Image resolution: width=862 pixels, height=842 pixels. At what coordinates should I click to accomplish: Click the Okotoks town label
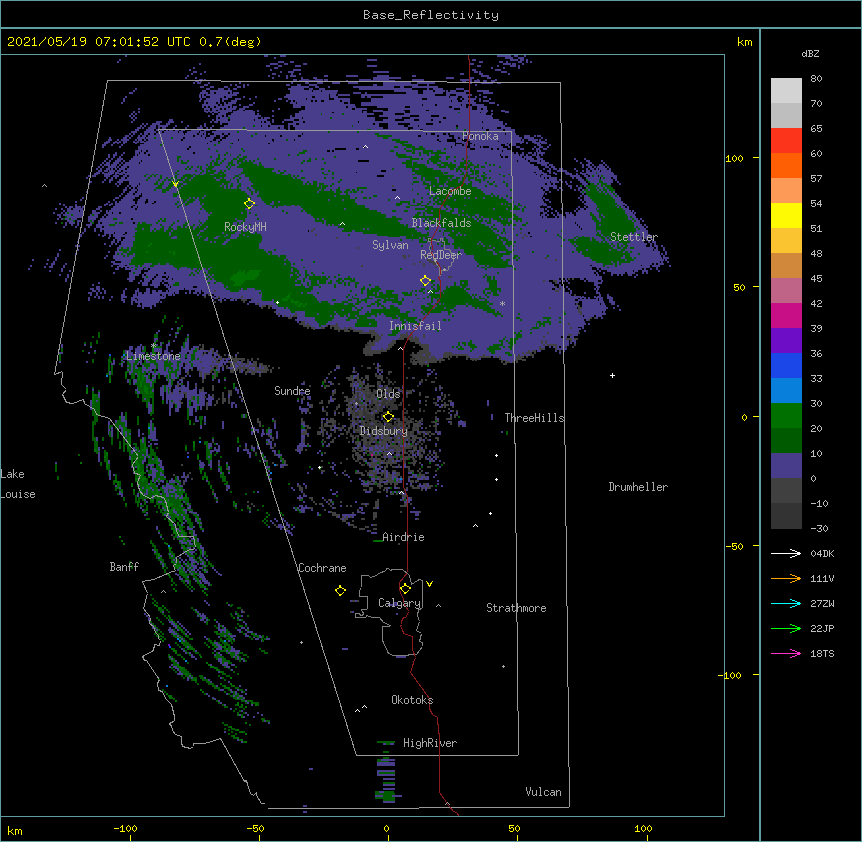(x=412, y=700)
